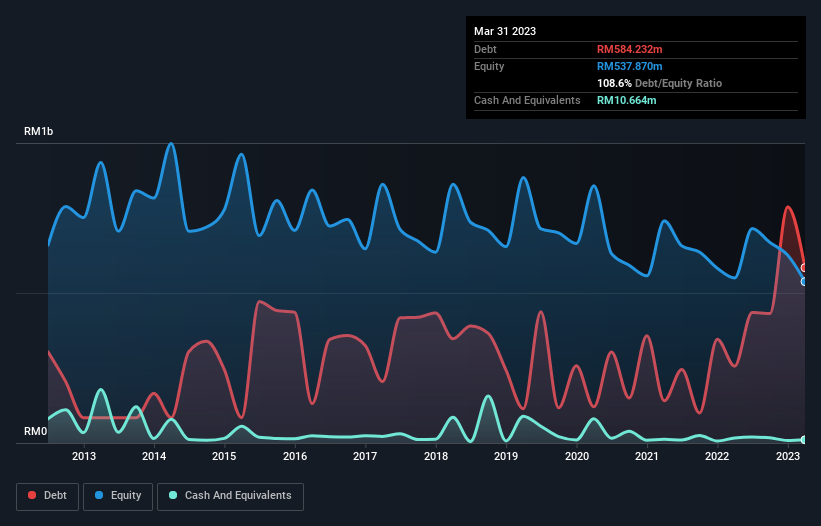Click the Debt label in the tooltip
Viewport: 821px width, 526px height.
coord(485,49)
